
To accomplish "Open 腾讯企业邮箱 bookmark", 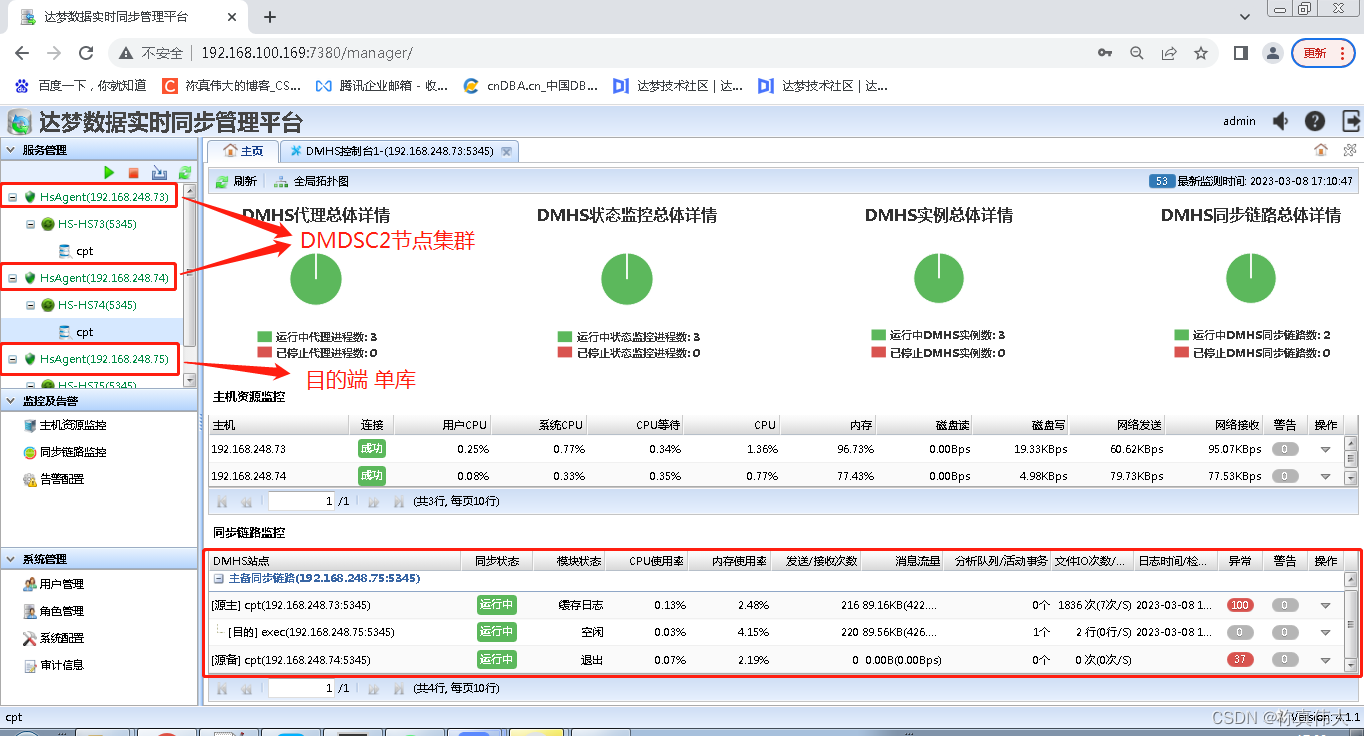I will [381, 86].
